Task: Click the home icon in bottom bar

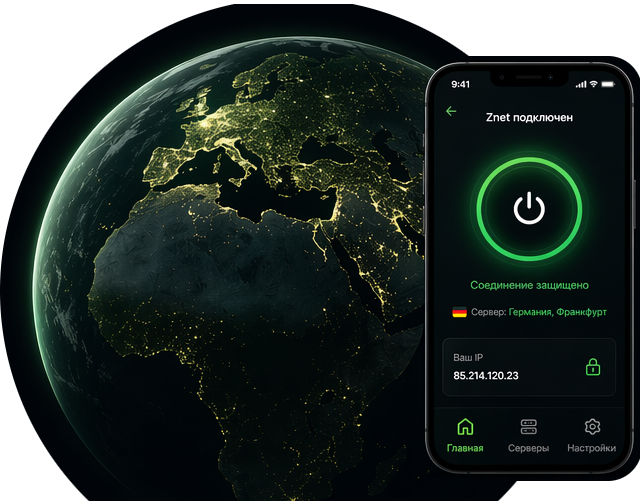Action: (x=464, y=426)
